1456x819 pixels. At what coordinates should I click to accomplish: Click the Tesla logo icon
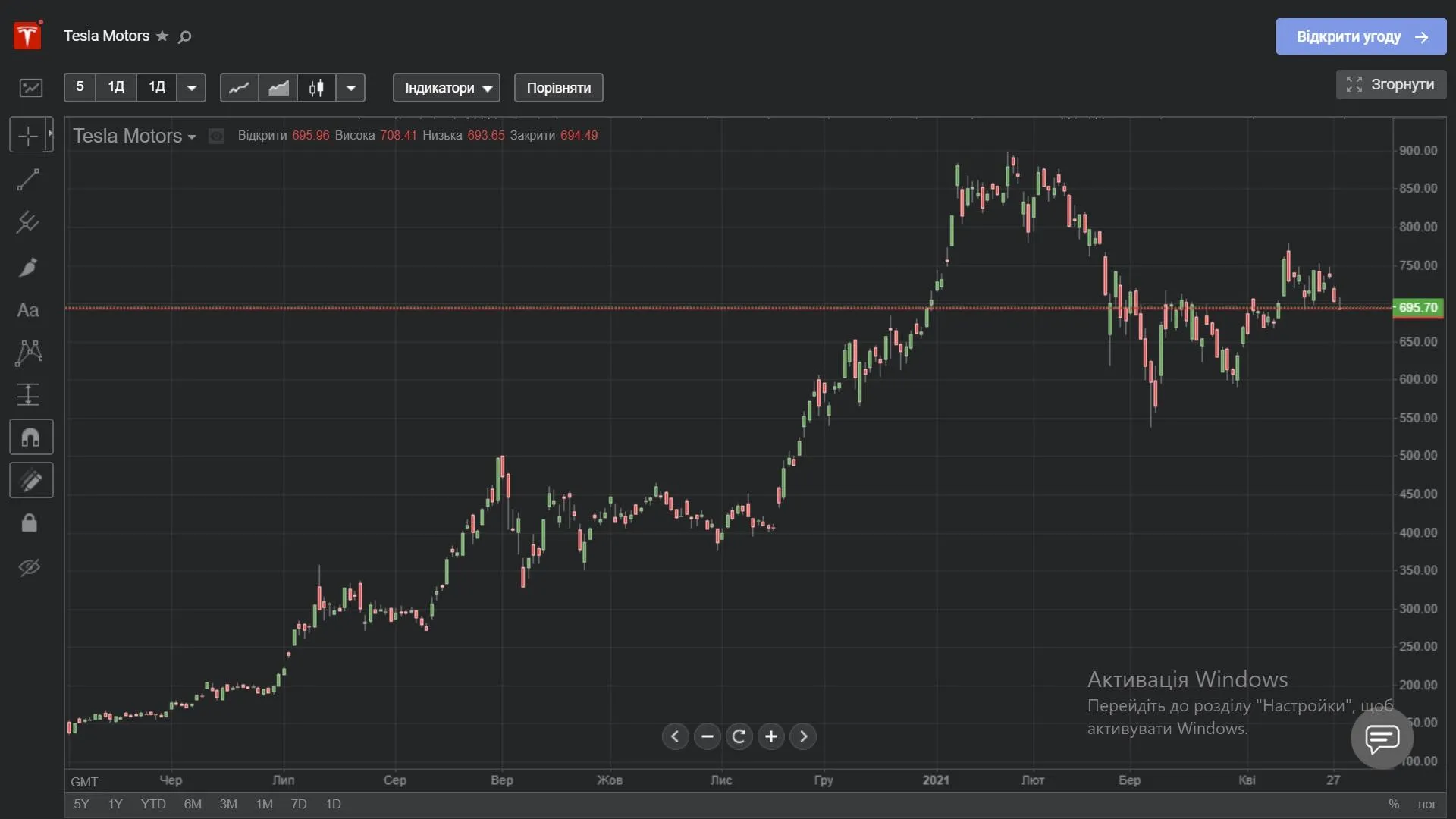[x=27, y=36]
